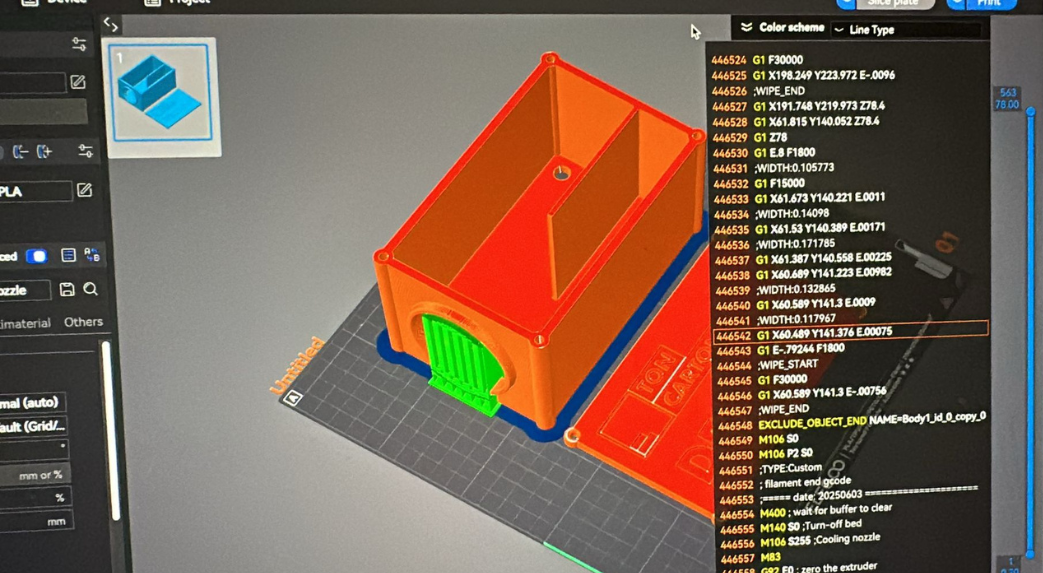
Task: Open the Line Type color scheme dropdown
Action: click(906, 30)
